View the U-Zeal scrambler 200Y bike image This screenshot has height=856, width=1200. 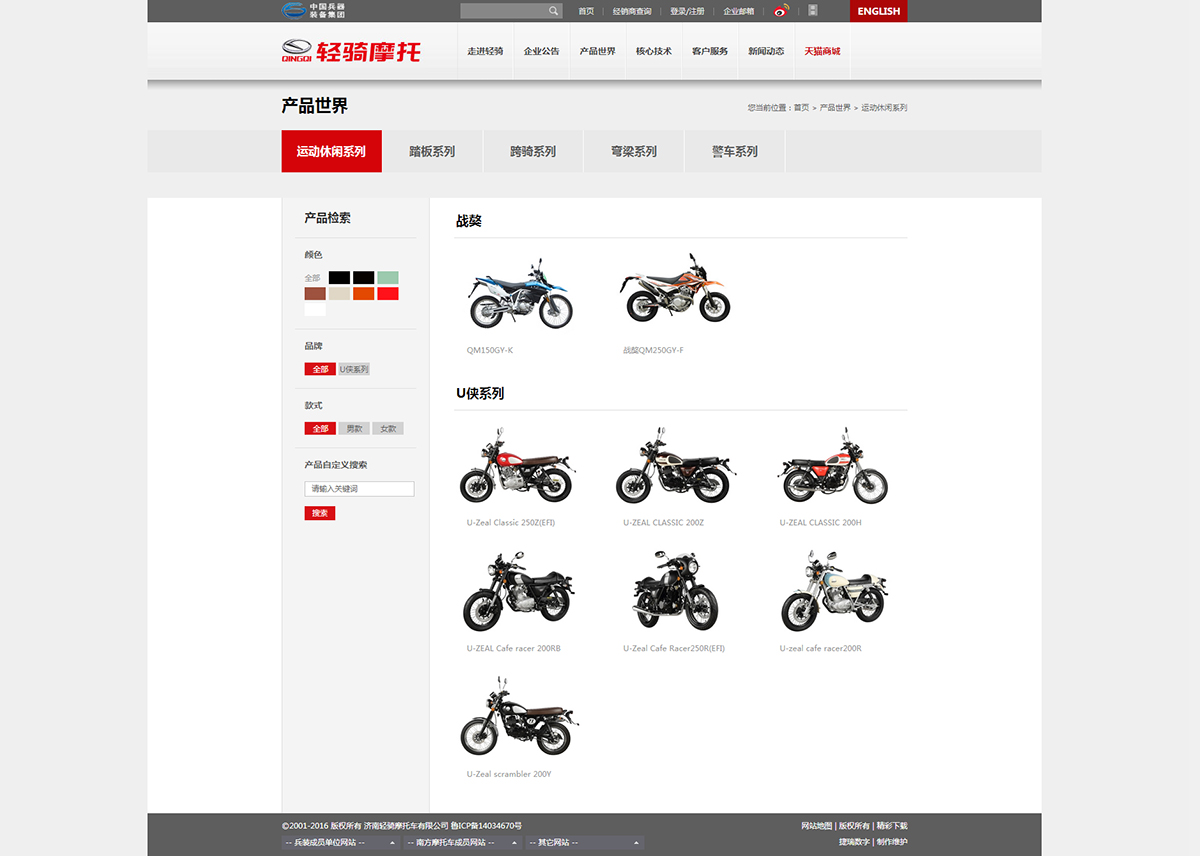[x=519, y=717]
